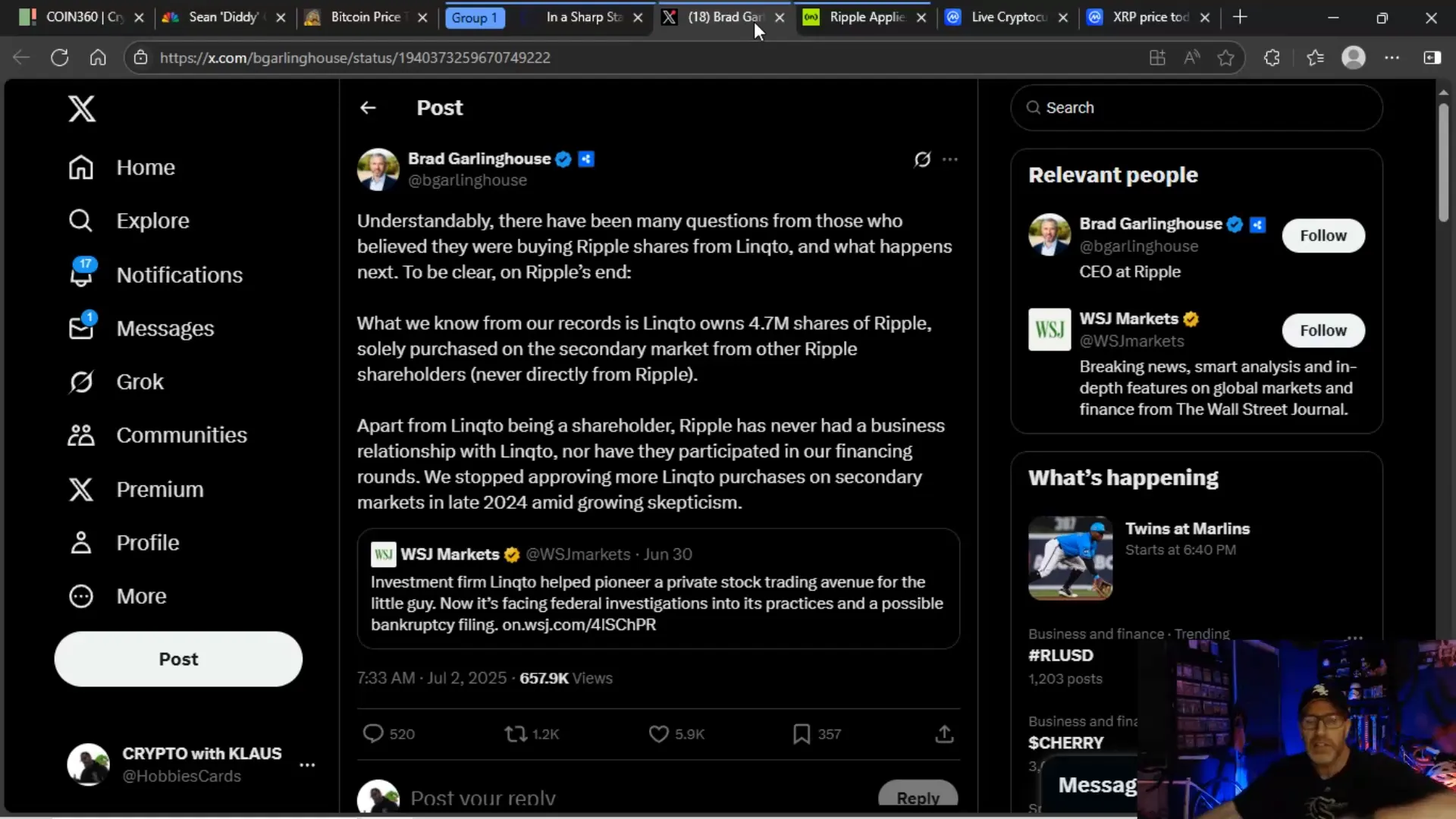This screenshot has width=1456, height=819.
Task: Bookmark the post showing 357 bookmarks
Action: click(802, 733)
